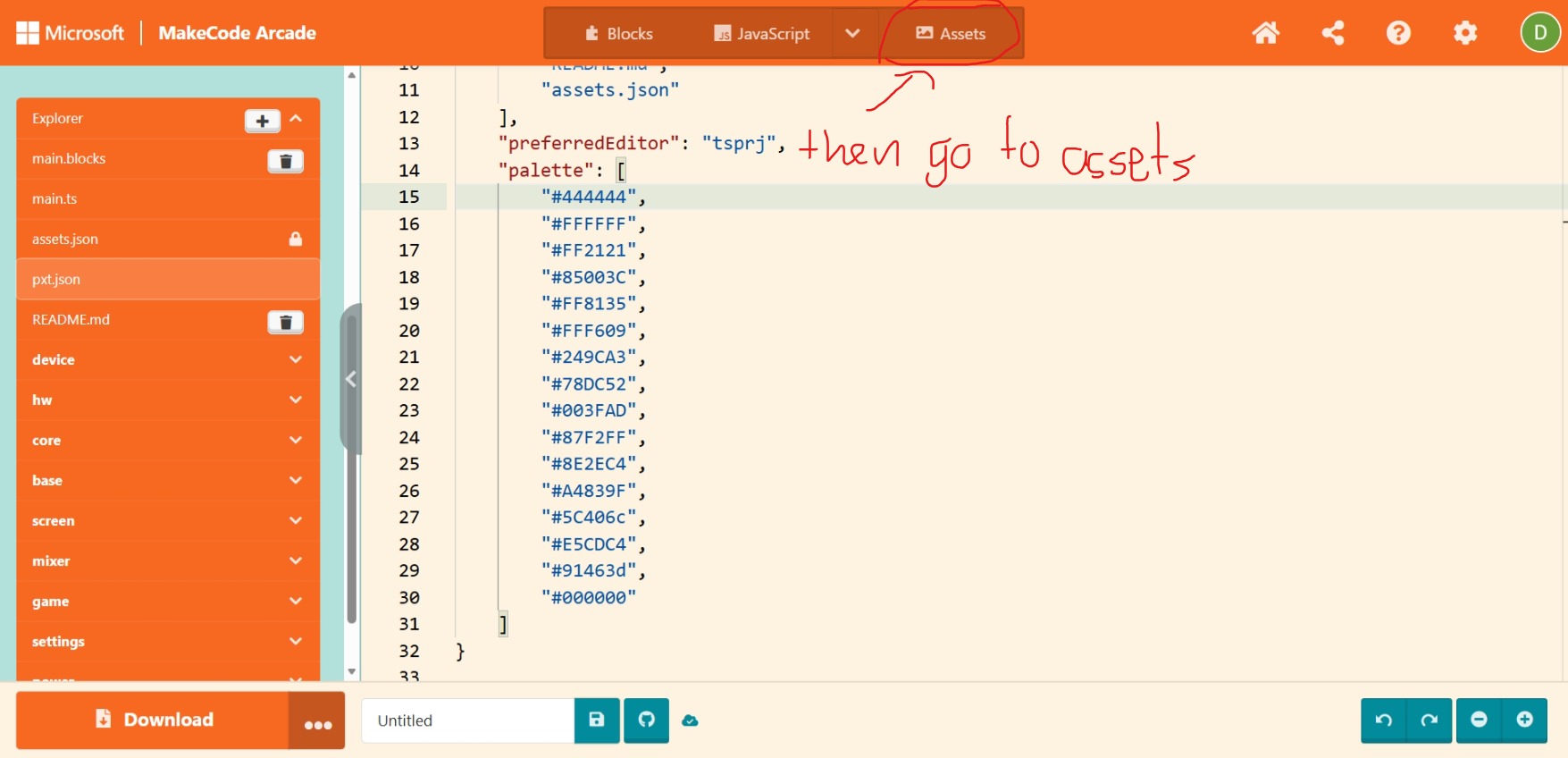The height and width of the screenshot is (758, 1568).
Task: Click palette color "#FF8135" value
Action: coord(589,304)
